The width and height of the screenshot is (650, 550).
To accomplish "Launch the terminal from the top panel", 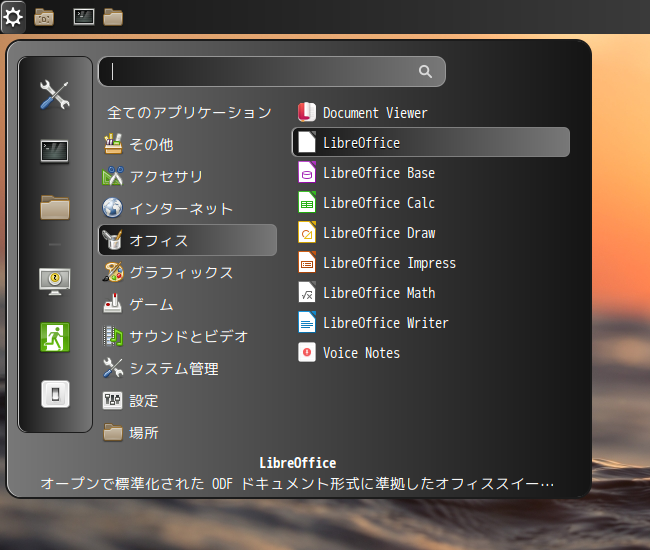I will point(84,17).
